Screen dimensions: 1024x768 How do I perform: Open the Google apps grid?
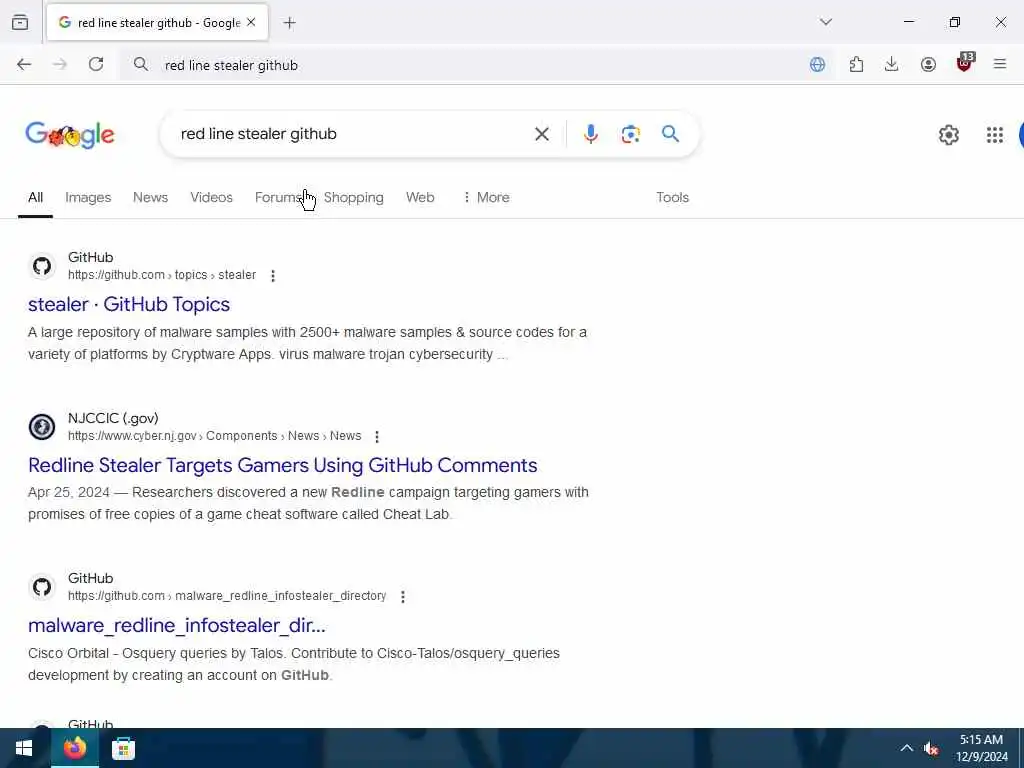(995, 135)
